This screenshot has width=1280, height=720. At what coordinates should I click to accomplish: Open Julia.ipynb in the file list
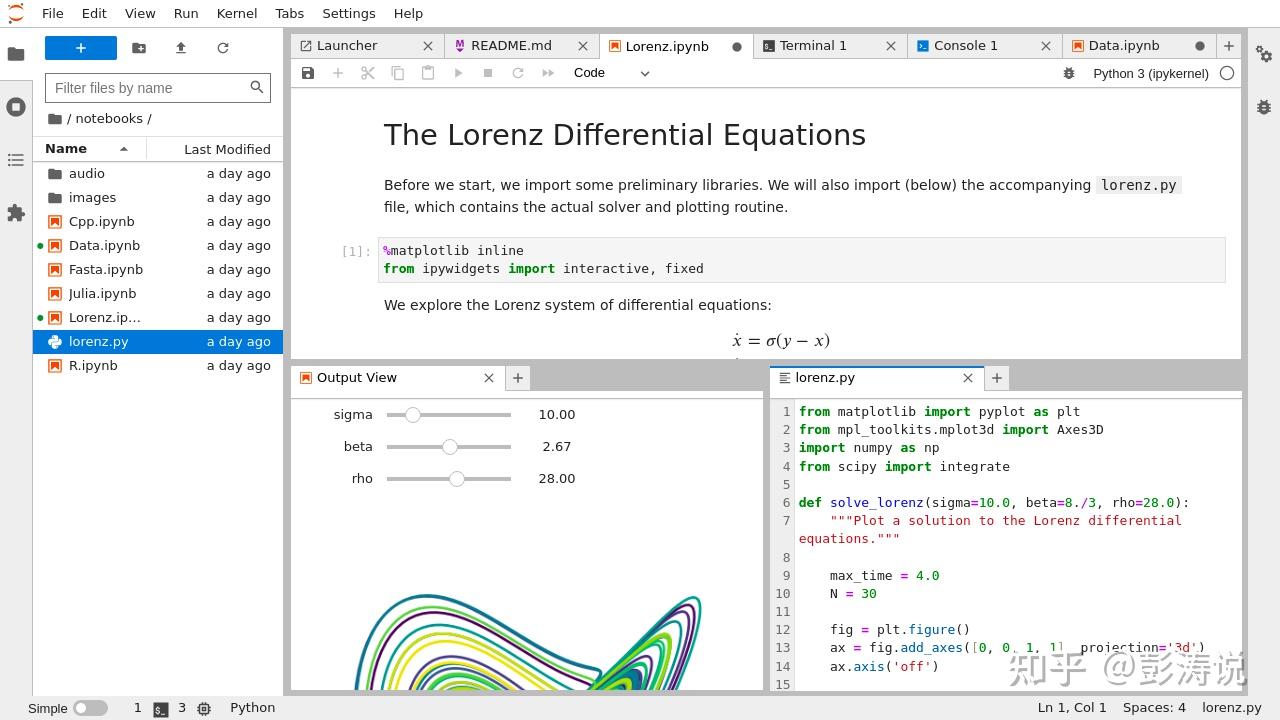pyautogui.click(x=102, y=293)
